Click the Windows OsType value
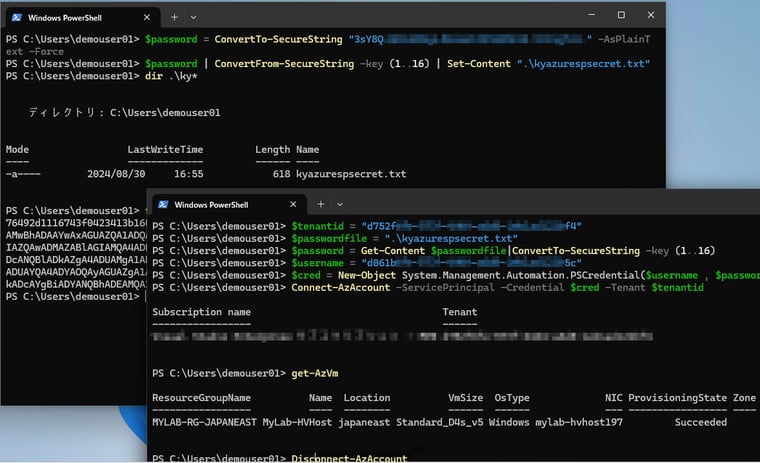760x463 pixels. pos(509,422)
